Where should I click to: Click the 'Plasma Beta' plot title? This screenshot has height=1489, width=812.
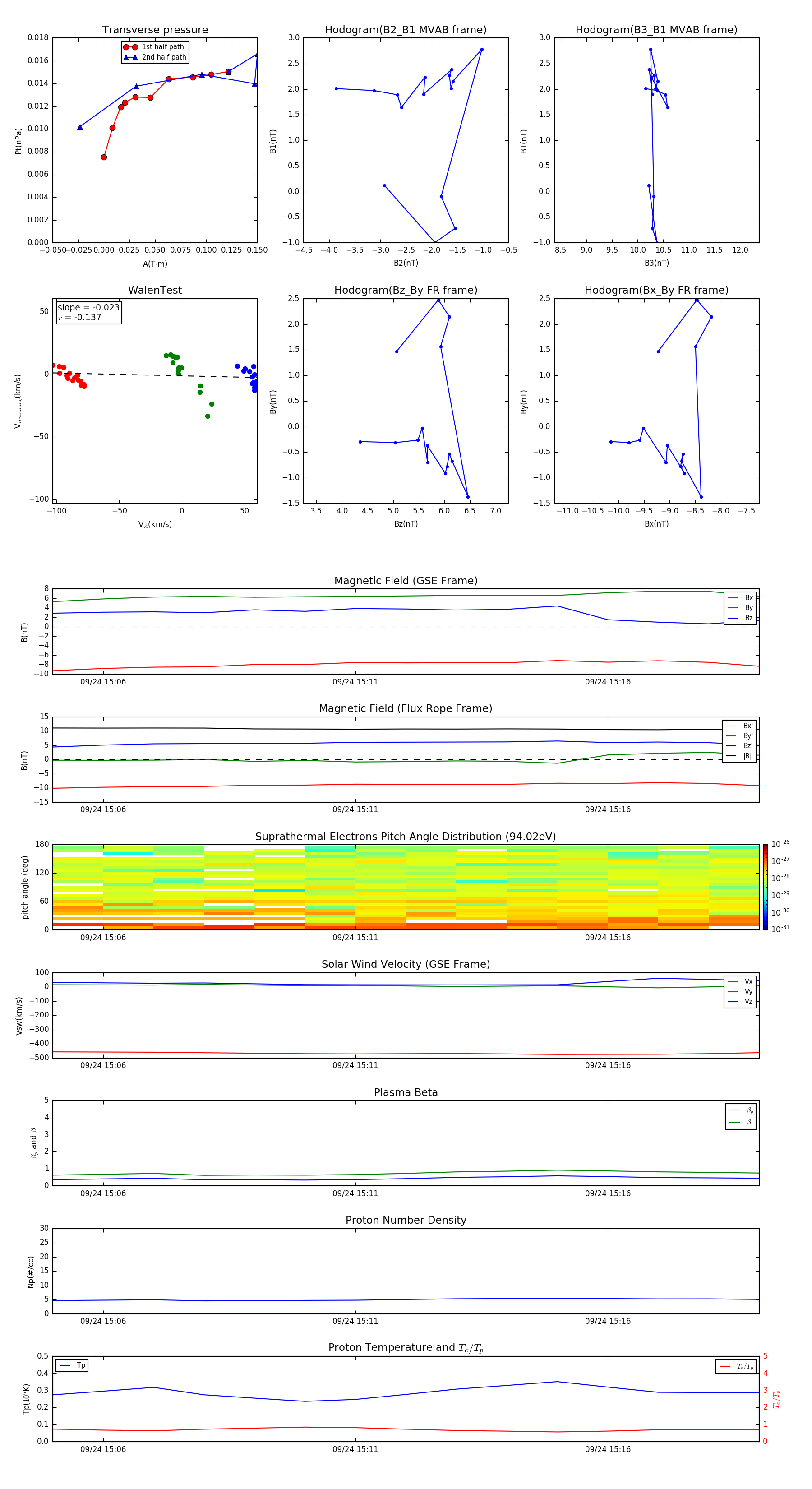click(x=406, y=1092)
